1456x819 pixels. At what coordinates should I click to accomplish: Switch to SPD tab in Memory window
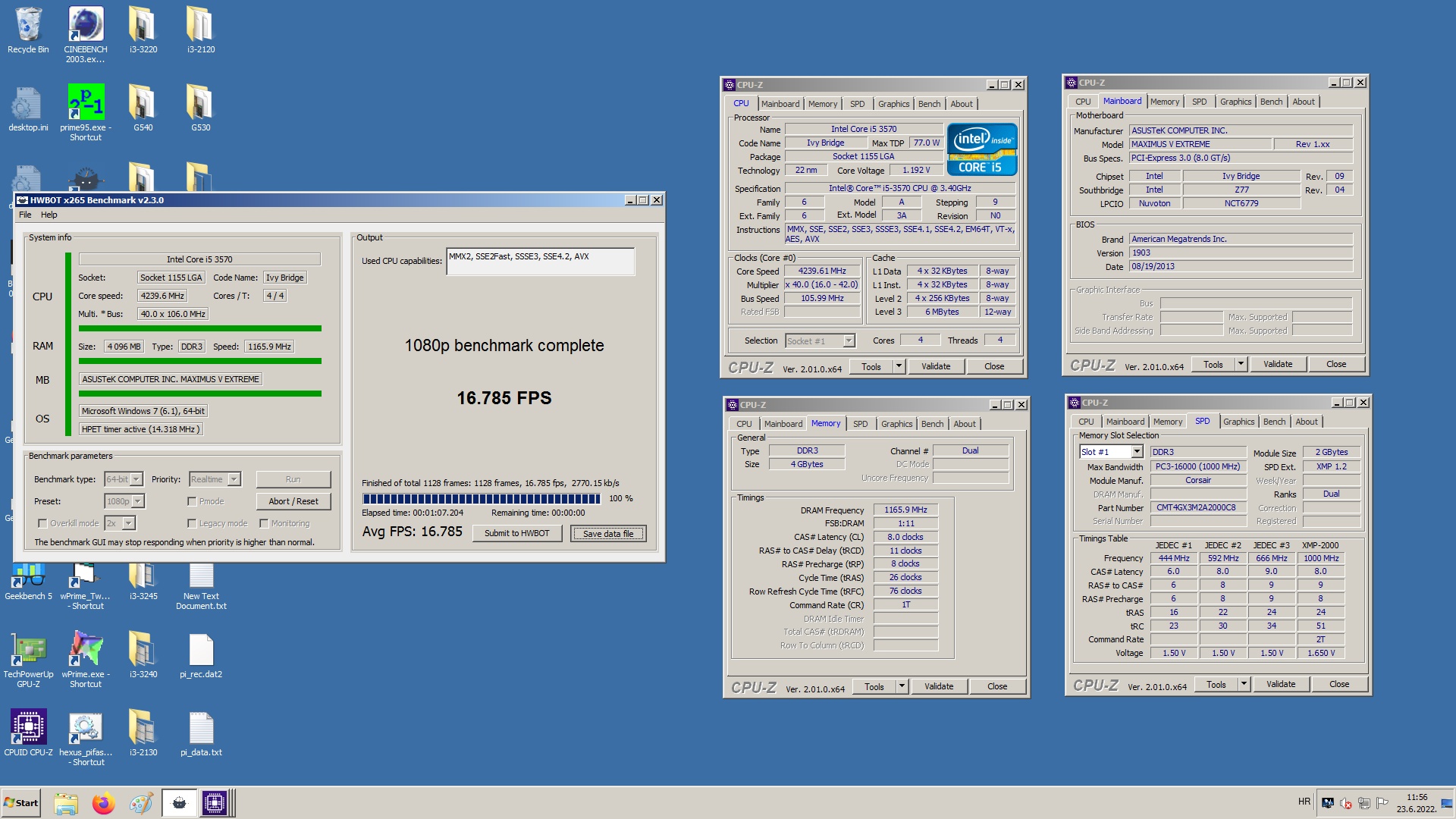pyautogui.click(x=860, y=424)
